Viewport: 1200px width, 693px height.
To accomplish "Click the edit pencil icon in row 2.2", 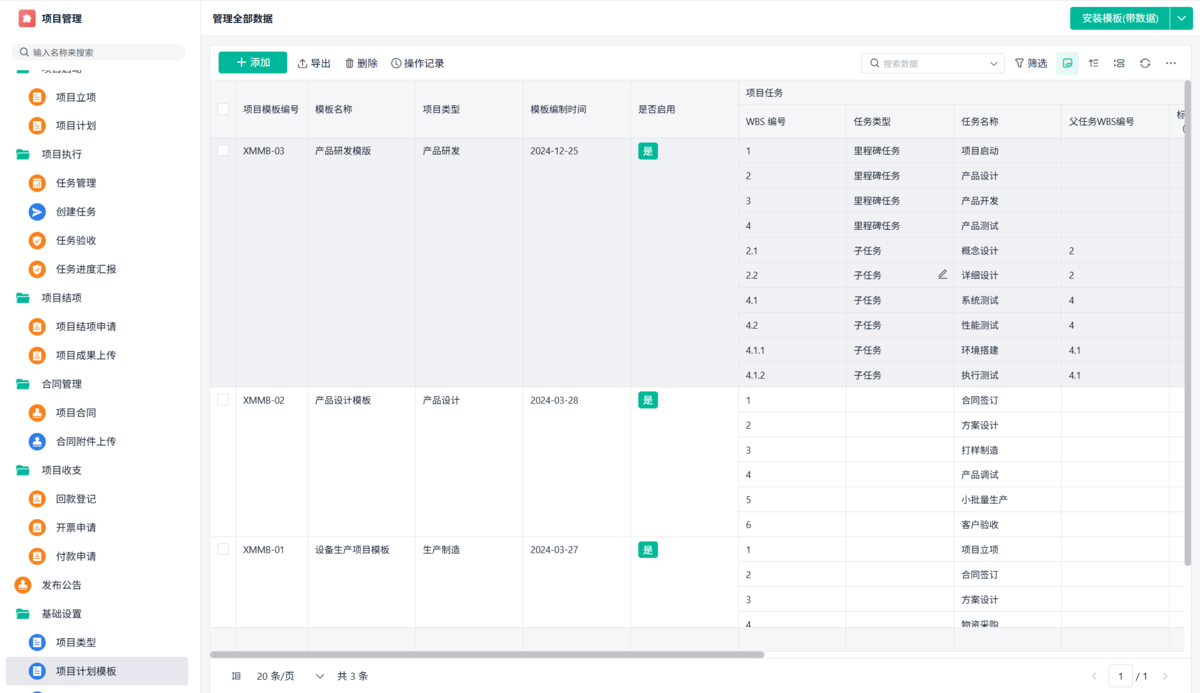I will tap(942, 275).
